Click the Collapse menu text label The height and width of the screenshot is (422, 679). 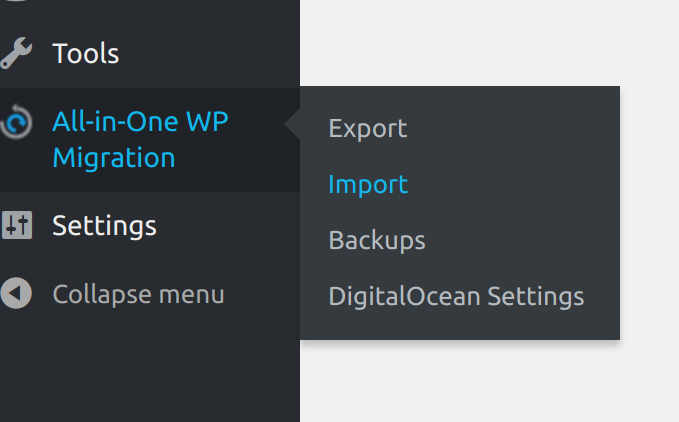138,295
